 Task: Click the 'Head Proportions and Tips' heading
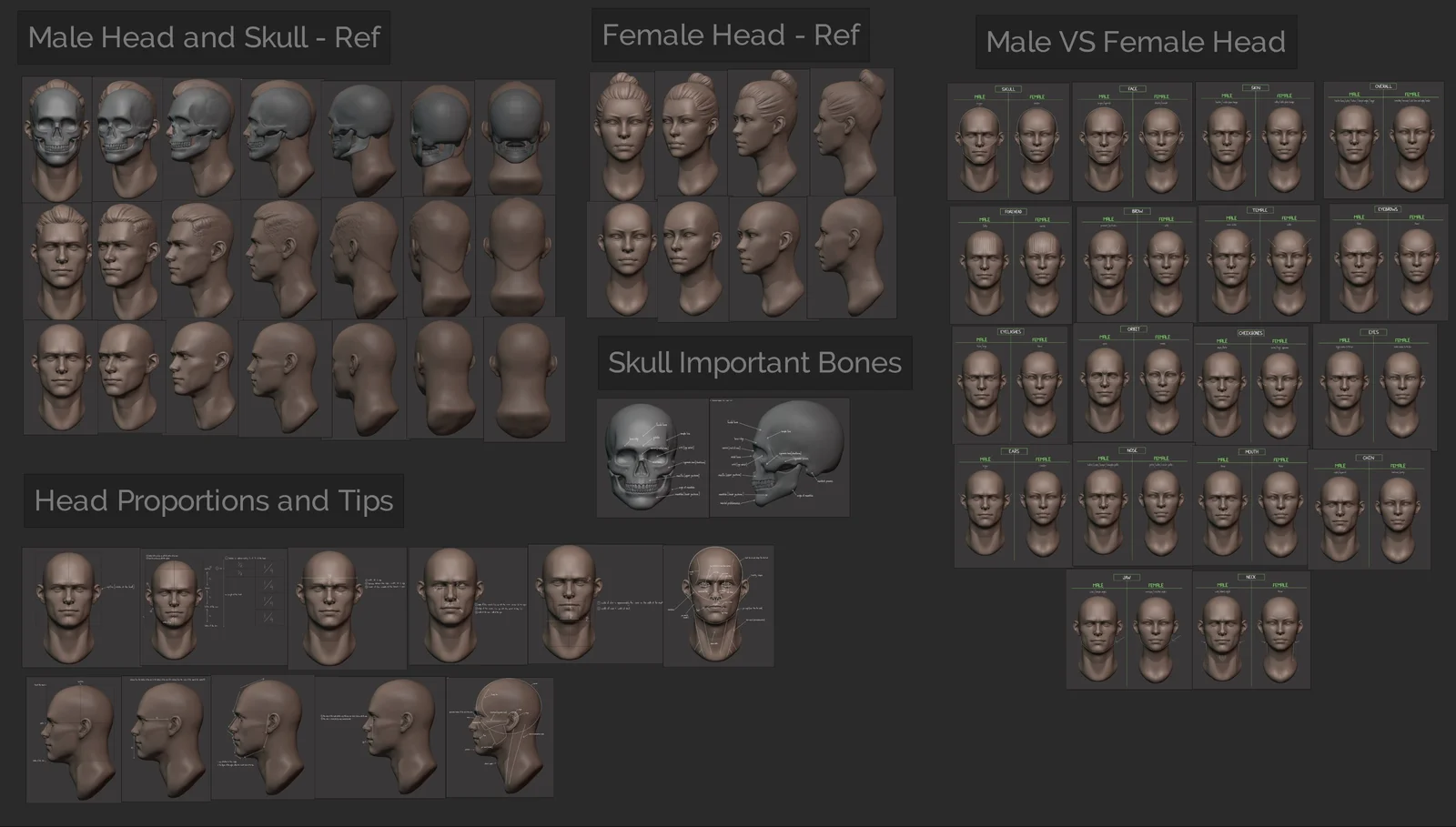coord(214,500)
